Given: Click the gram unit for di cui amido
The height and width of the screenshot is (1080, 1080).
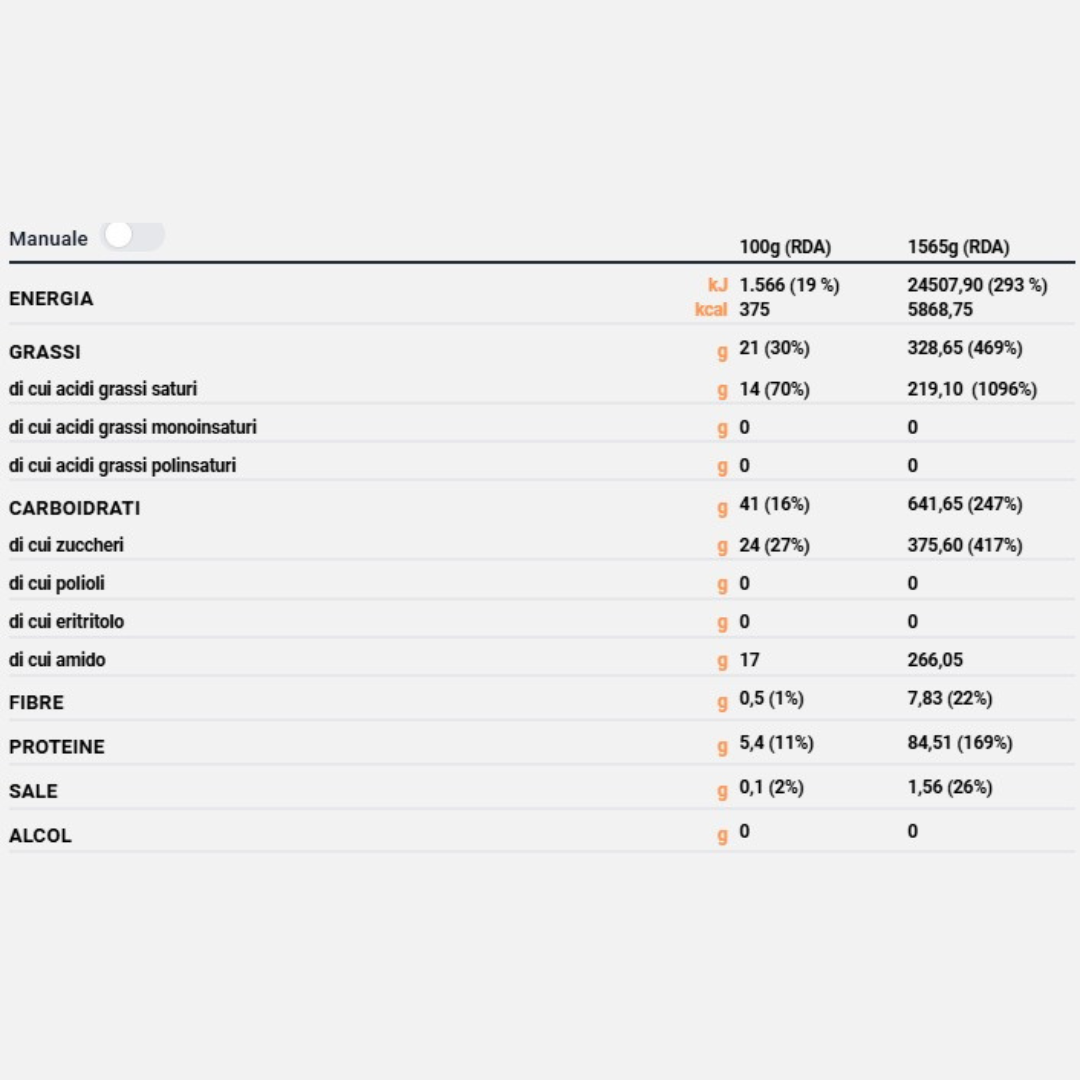Looking at the screenshot, I should click(722, 661).
